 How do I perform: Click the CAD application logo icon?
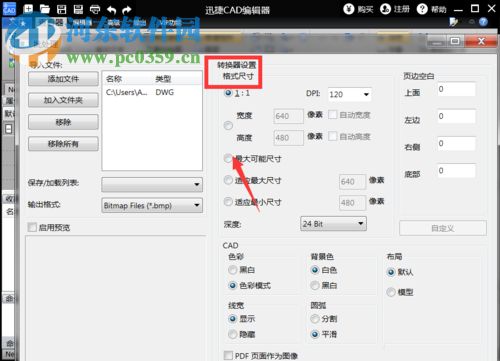coord(8,8)
